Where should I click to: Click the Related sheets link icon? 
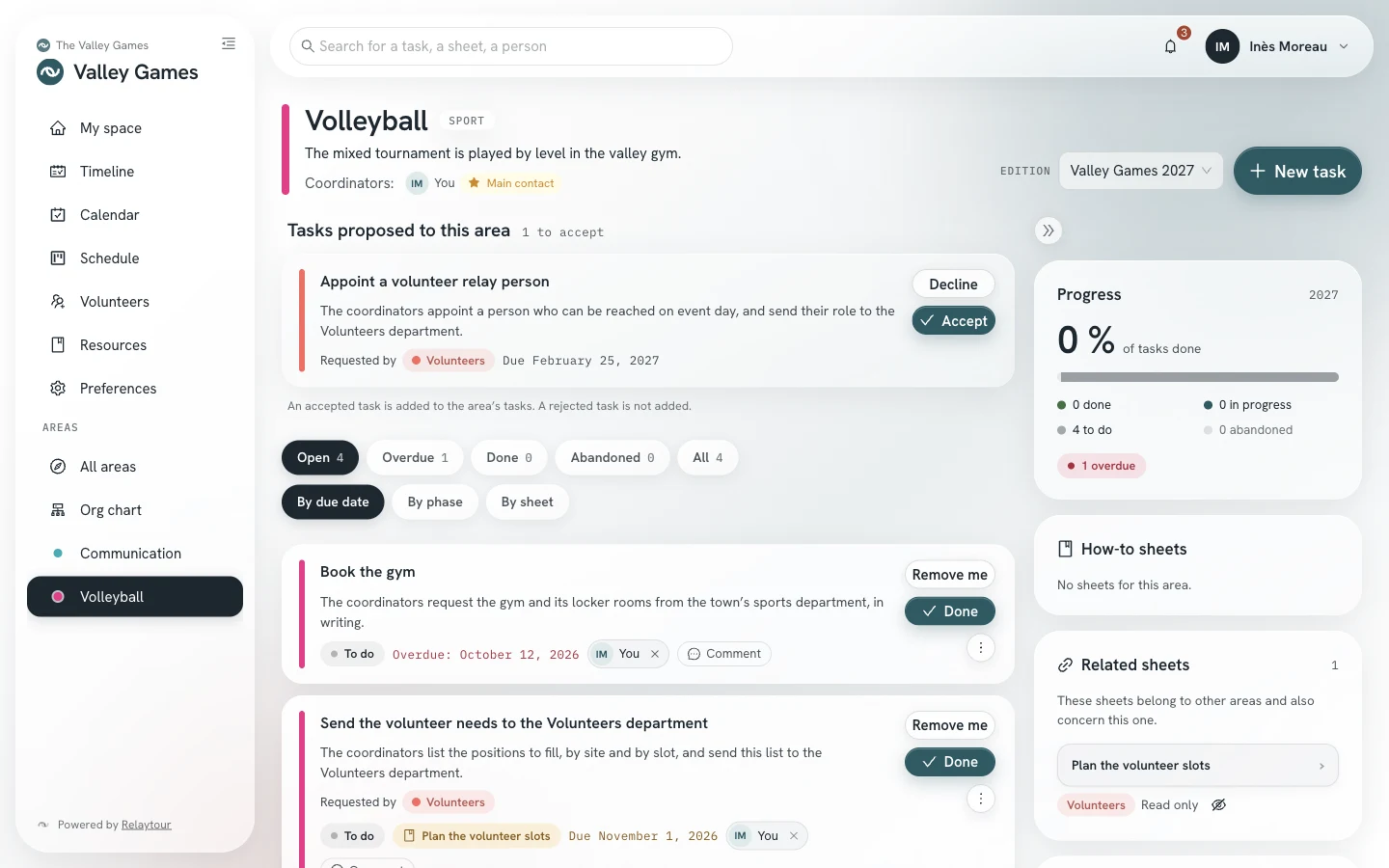1065,665
